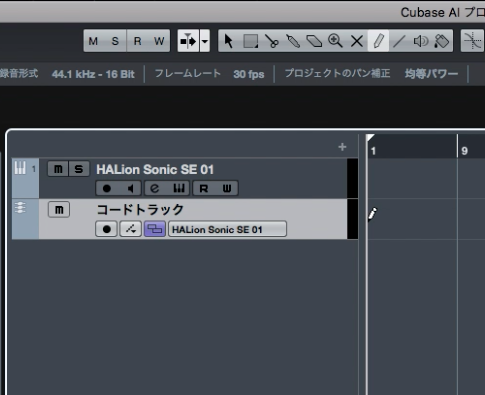Screen dimensions: 485x395
Task: Toggle Snap to Zero Crossing icon
Action: click(473, 41)
